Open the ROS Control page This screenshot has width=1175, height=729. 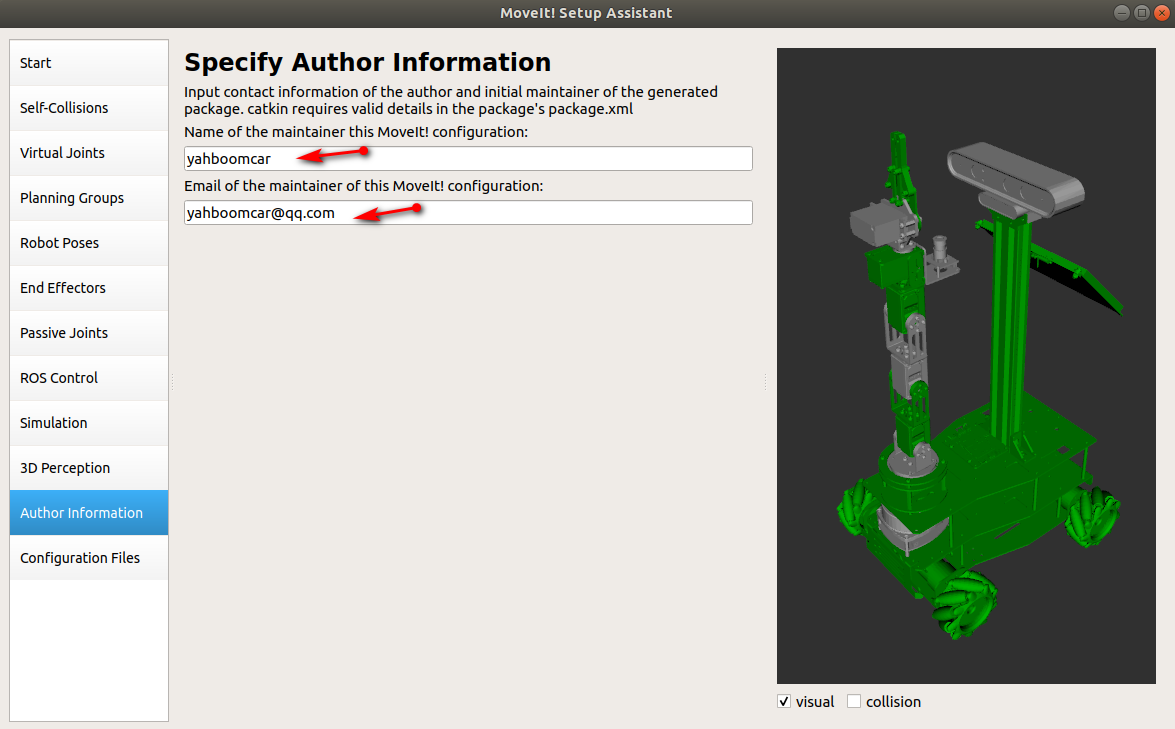(x=88, y=378)
